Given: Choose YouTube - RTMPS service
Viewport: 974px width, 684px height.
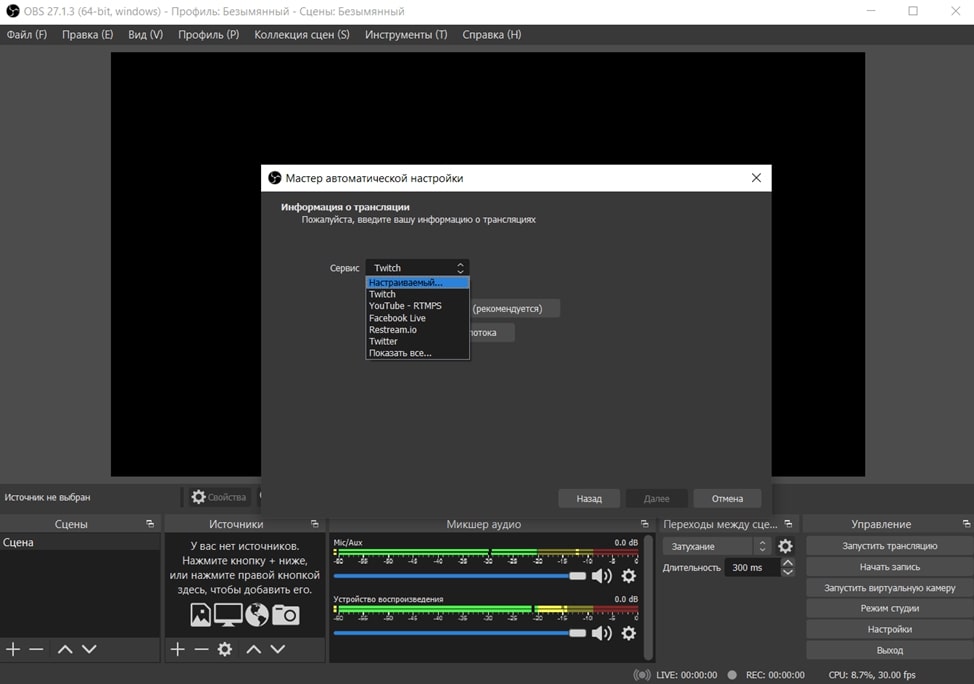Looking at the screenshot, I should tap(417, 306).
